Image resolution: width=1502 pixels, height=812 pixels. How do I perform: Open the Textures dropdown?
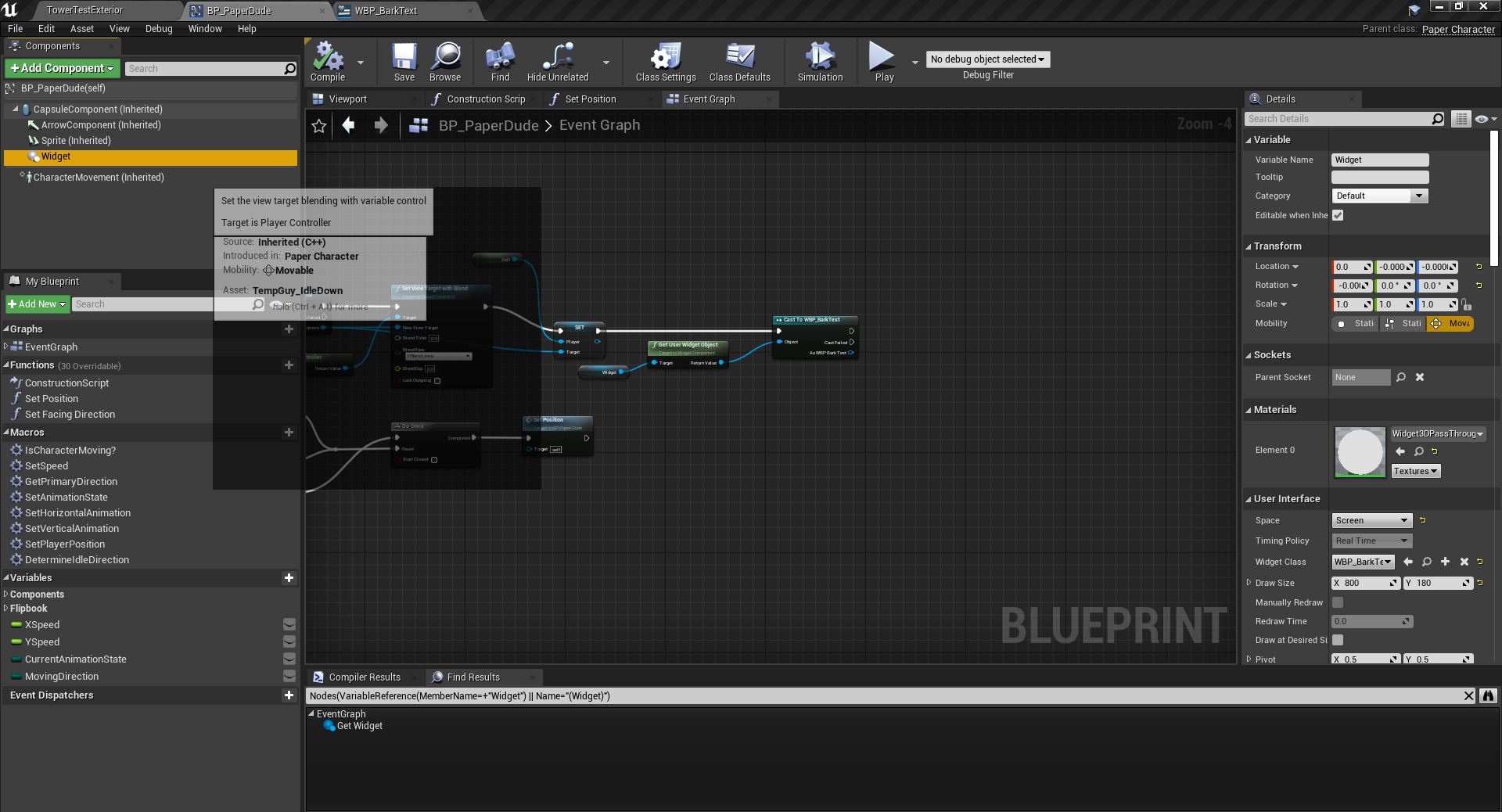1415,471
